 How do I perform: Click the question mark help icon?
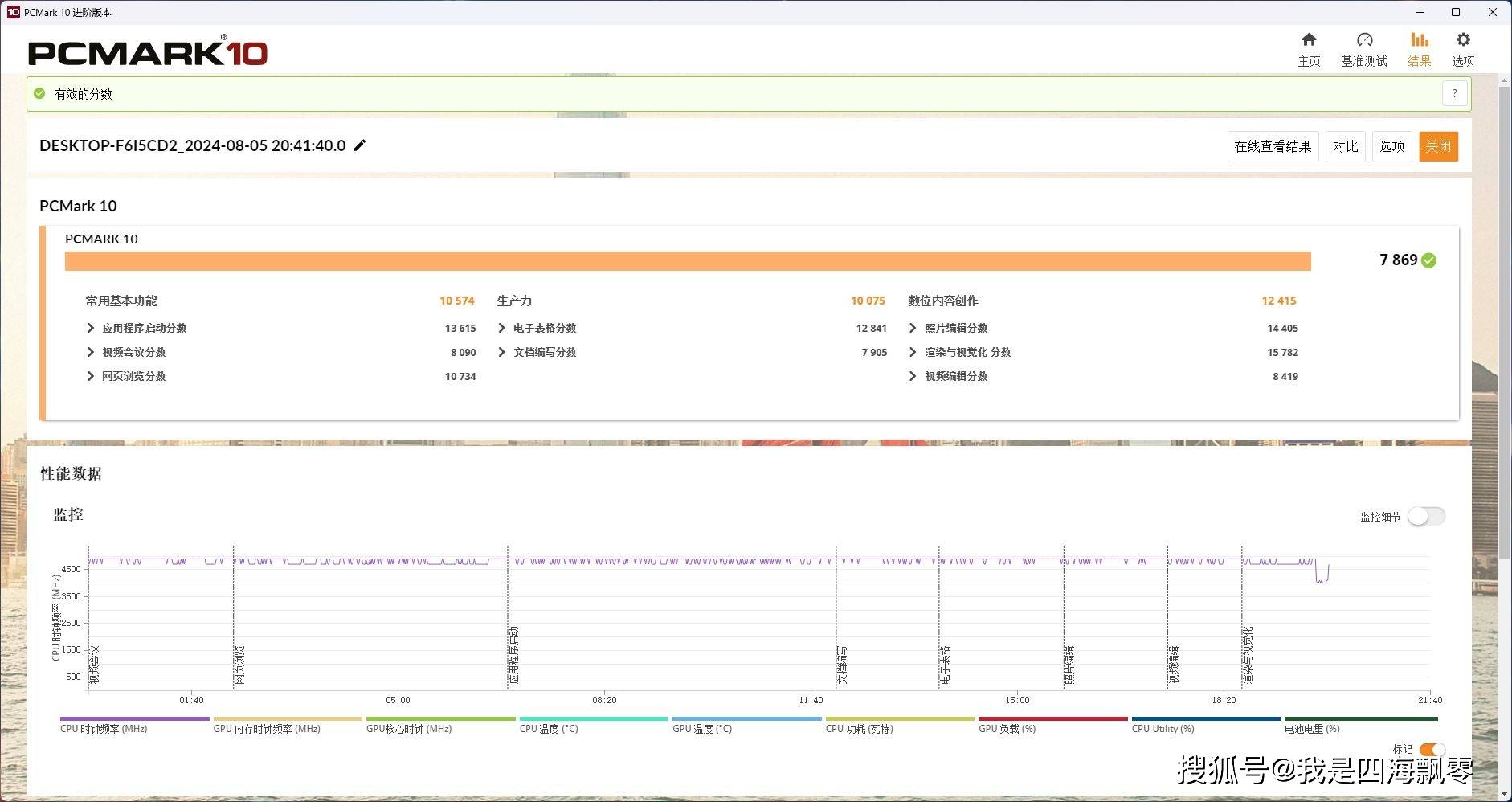(1454, 94)
